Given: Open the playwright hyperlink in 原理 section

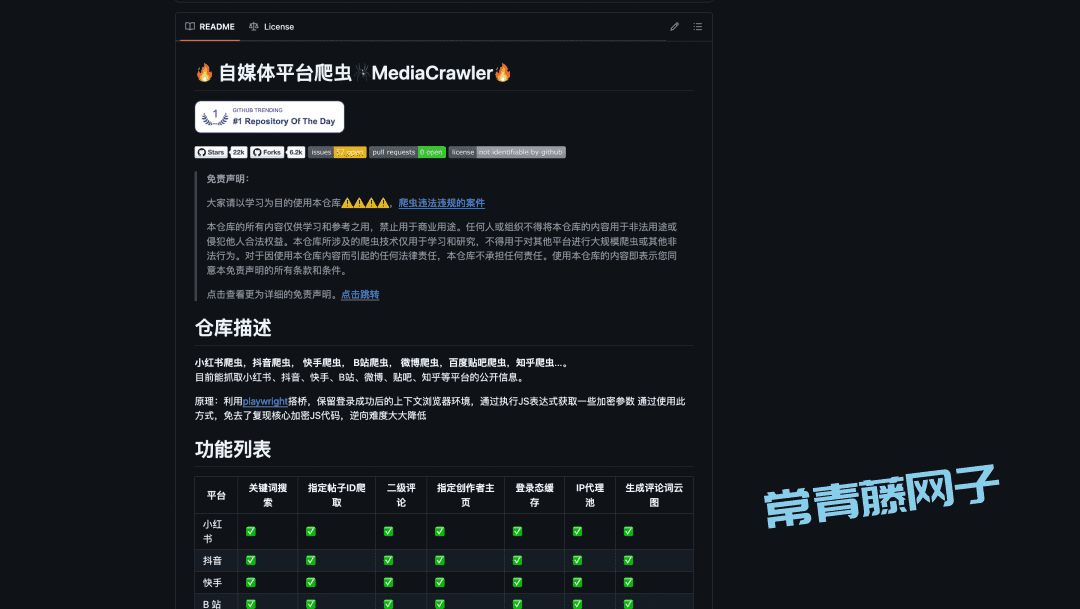Looking at the screenshot, I should [x=264, y=400].
